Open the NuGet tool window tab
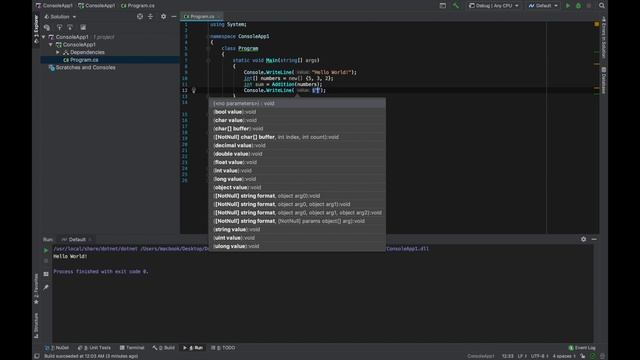Image resolution: width=640 pixels, height=360 pixels. click(57, 348)
